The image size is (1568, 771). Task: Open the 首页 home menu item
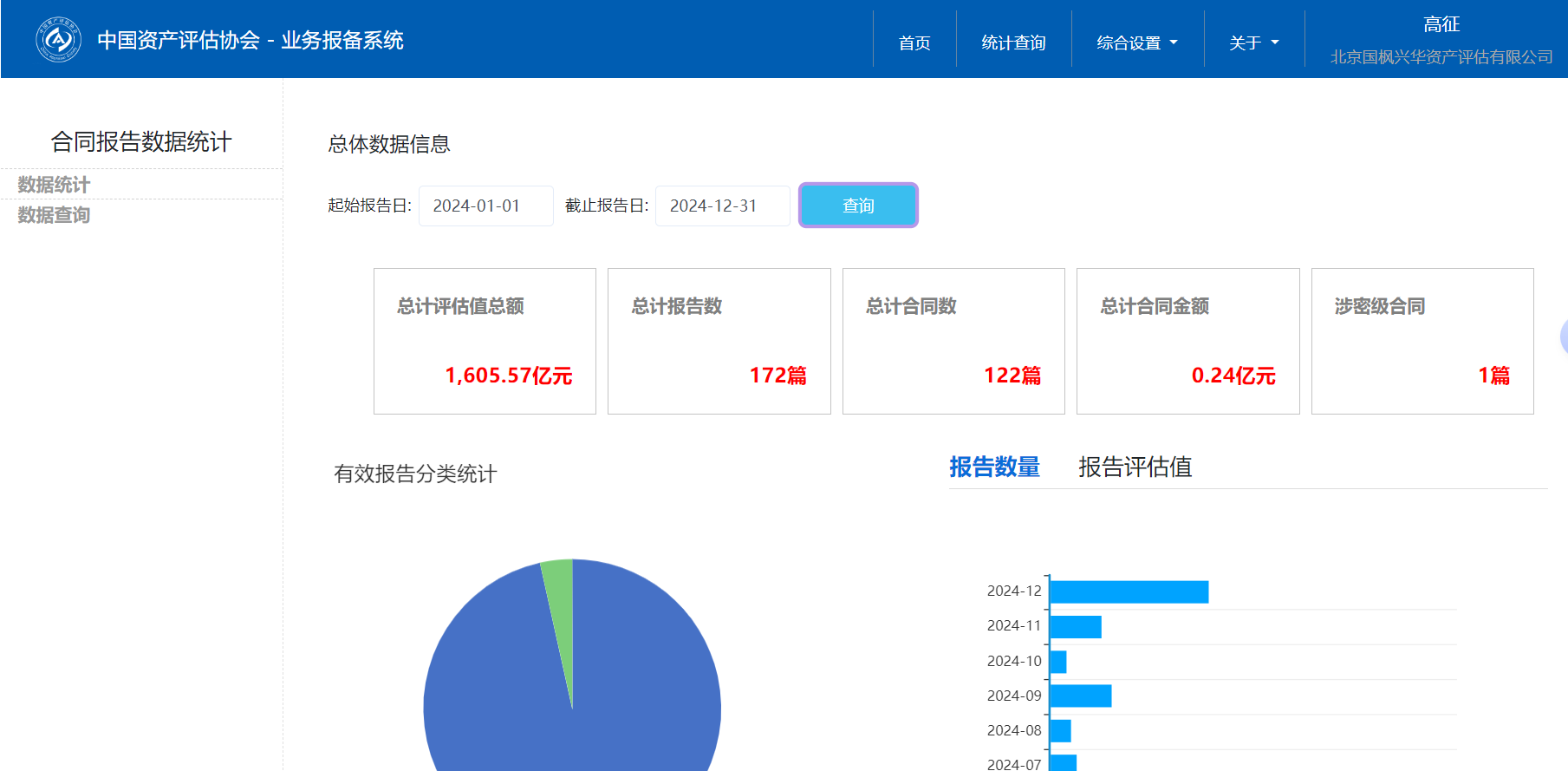(x=914, y=42)
